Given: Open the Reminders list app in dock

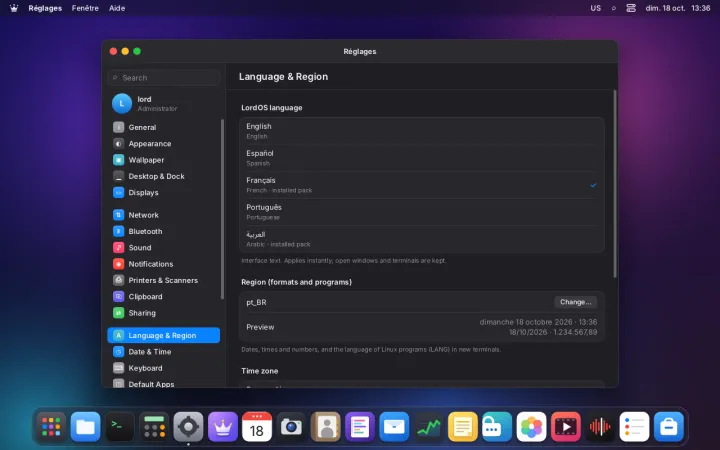Looking at the screenshot, I should pos(634,427).
